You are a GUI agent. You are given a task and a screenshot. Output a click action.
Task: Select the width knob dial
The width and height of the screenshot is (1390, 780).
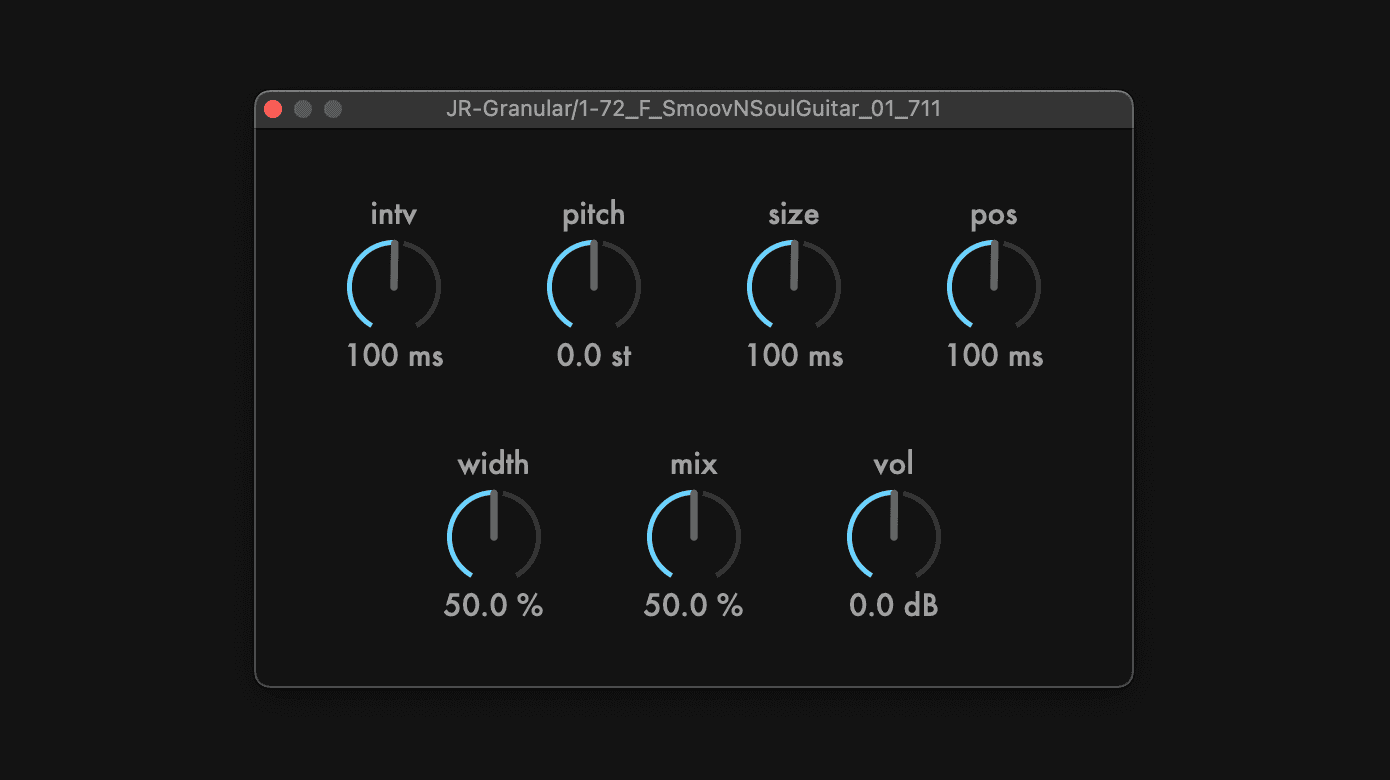(494, 536)
